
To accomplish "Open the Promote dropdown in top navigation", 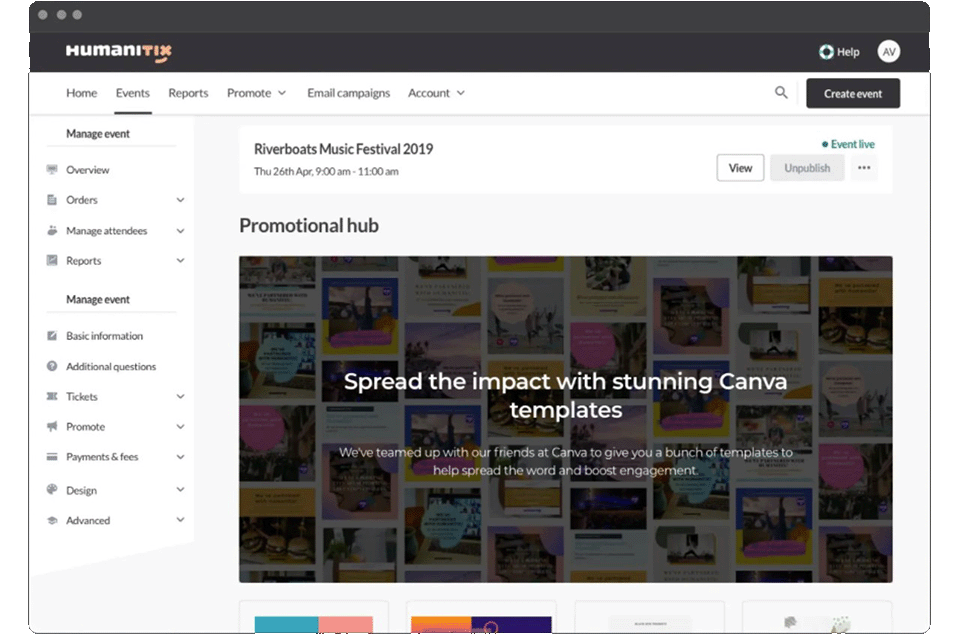I will (256, 93).
